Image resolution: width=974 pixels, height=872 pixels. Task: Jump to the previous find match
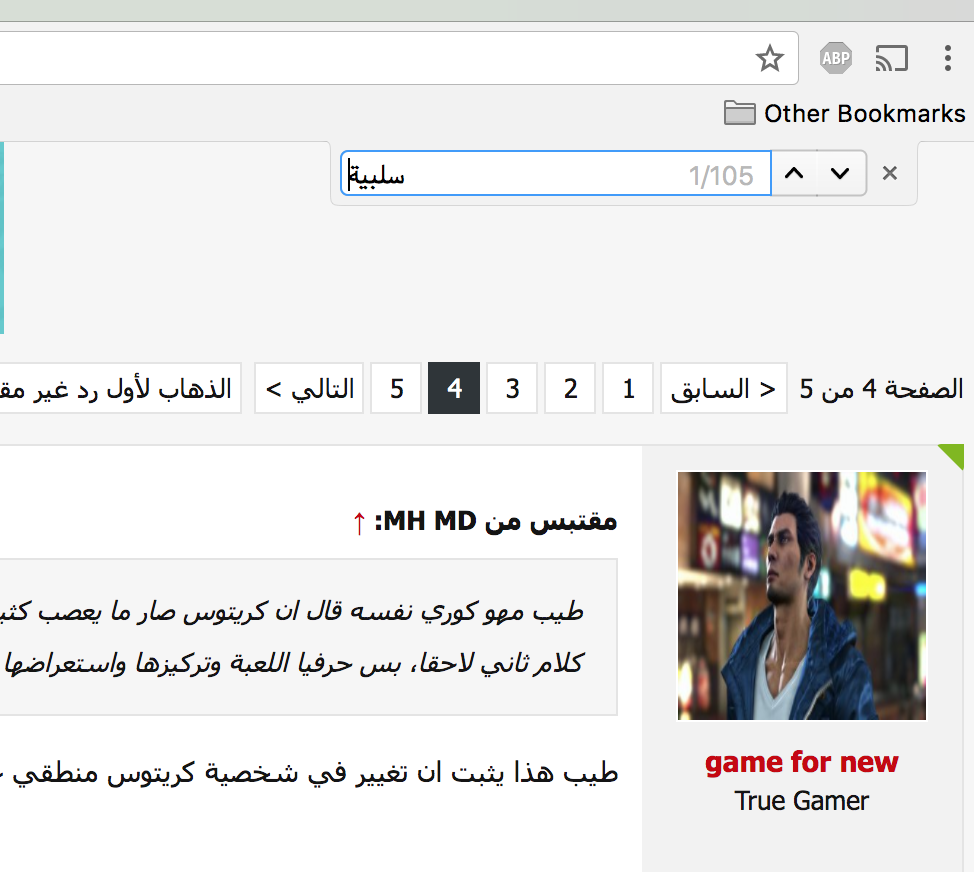click(794, 173)
